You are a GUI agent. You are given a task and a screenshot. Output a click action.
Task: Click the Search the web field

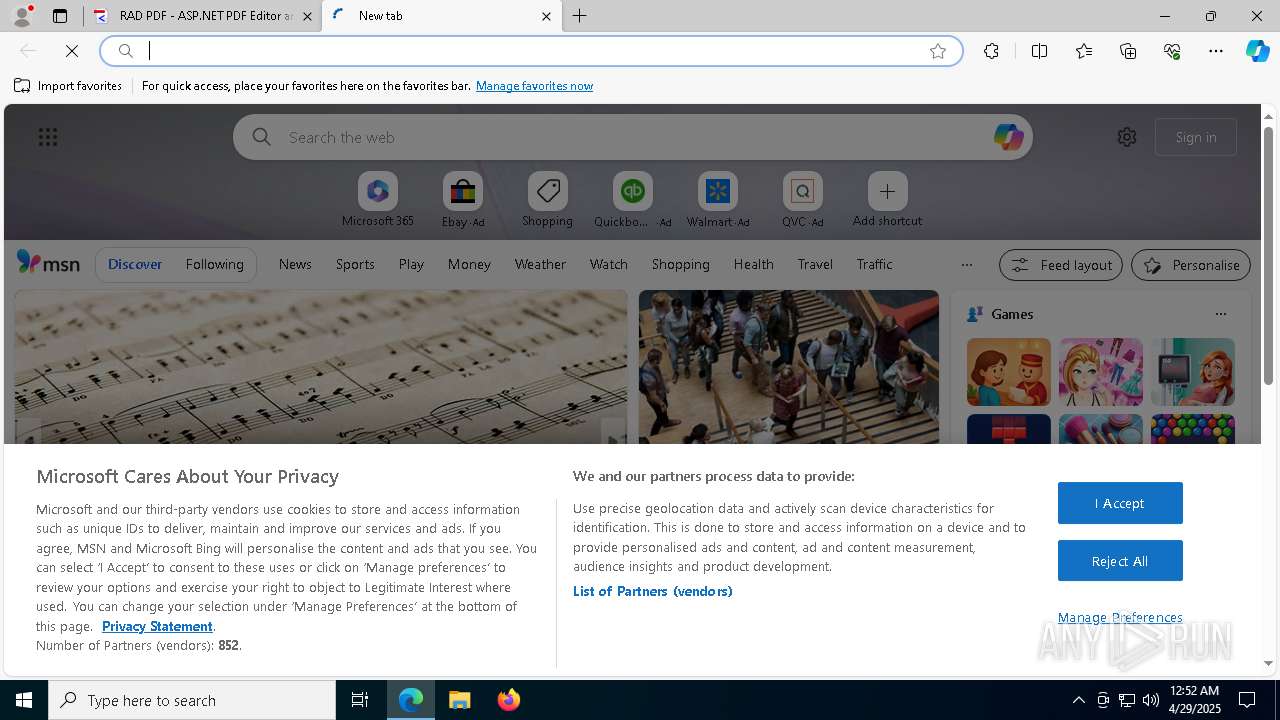point(635,137)
